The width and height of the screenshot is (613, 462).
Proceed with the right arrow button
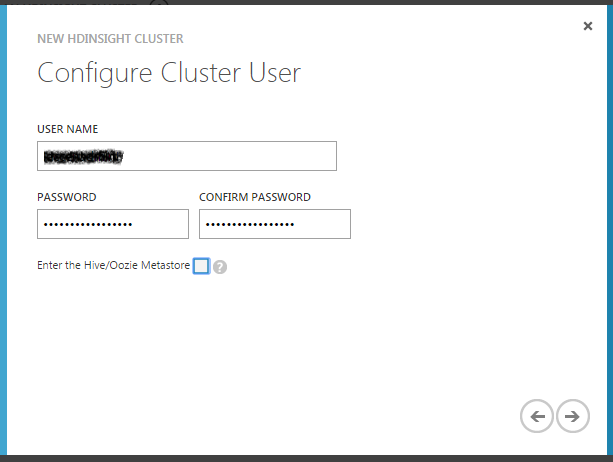tap(572, 416)
